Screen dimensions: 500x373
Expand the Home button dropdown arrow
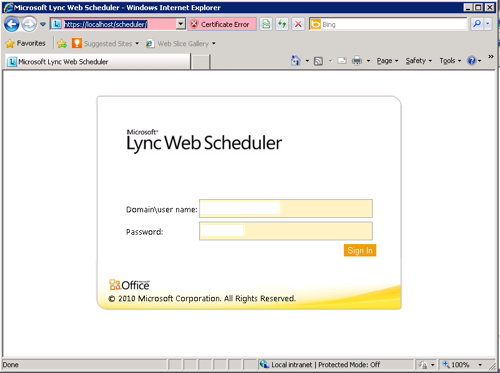[x=307, y=61]
